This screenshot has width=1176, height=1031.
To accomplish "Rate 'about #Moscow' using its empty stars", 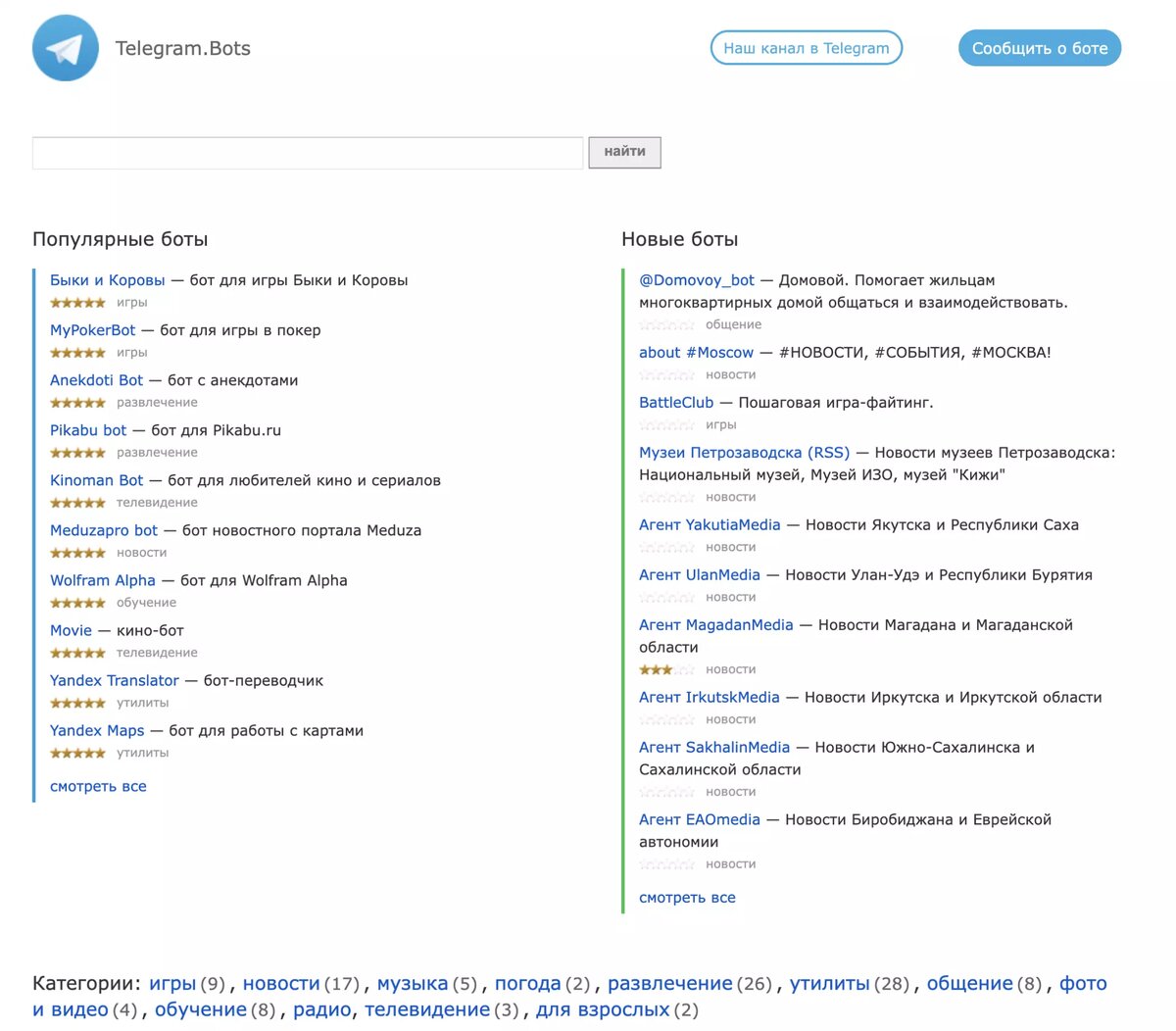I will point(666,375).
